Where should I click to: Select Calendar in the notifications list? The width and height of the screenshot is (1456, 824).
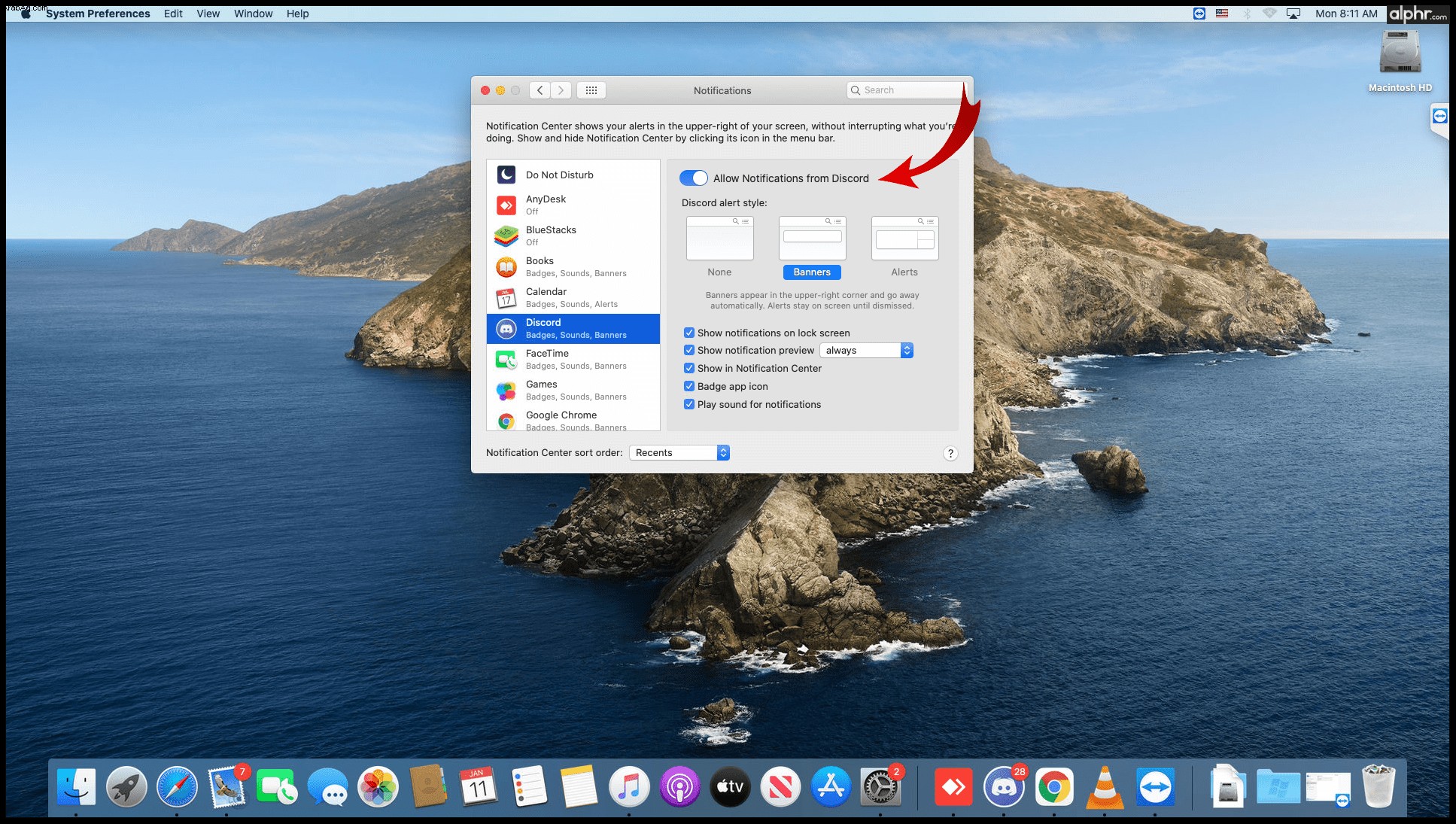coord(573,297)
